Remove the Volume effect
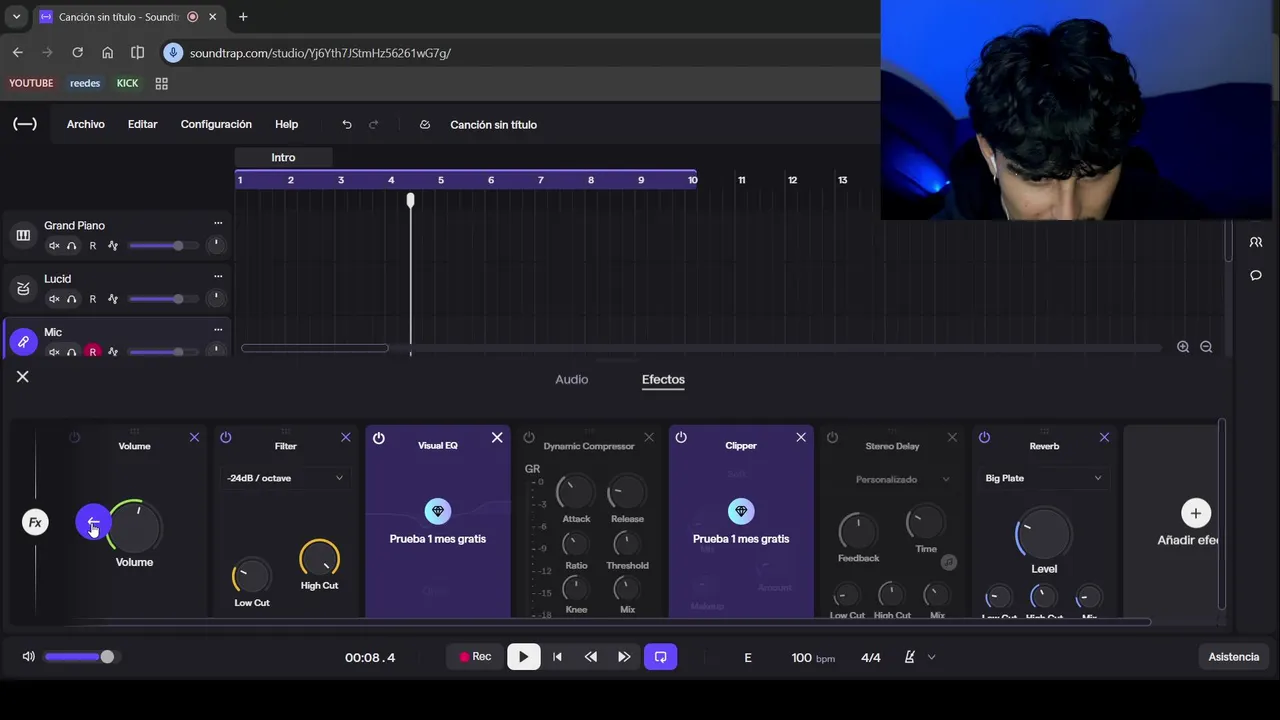Image resolution: width=1280 pixels, height=720 pixels. pos(194,437)
